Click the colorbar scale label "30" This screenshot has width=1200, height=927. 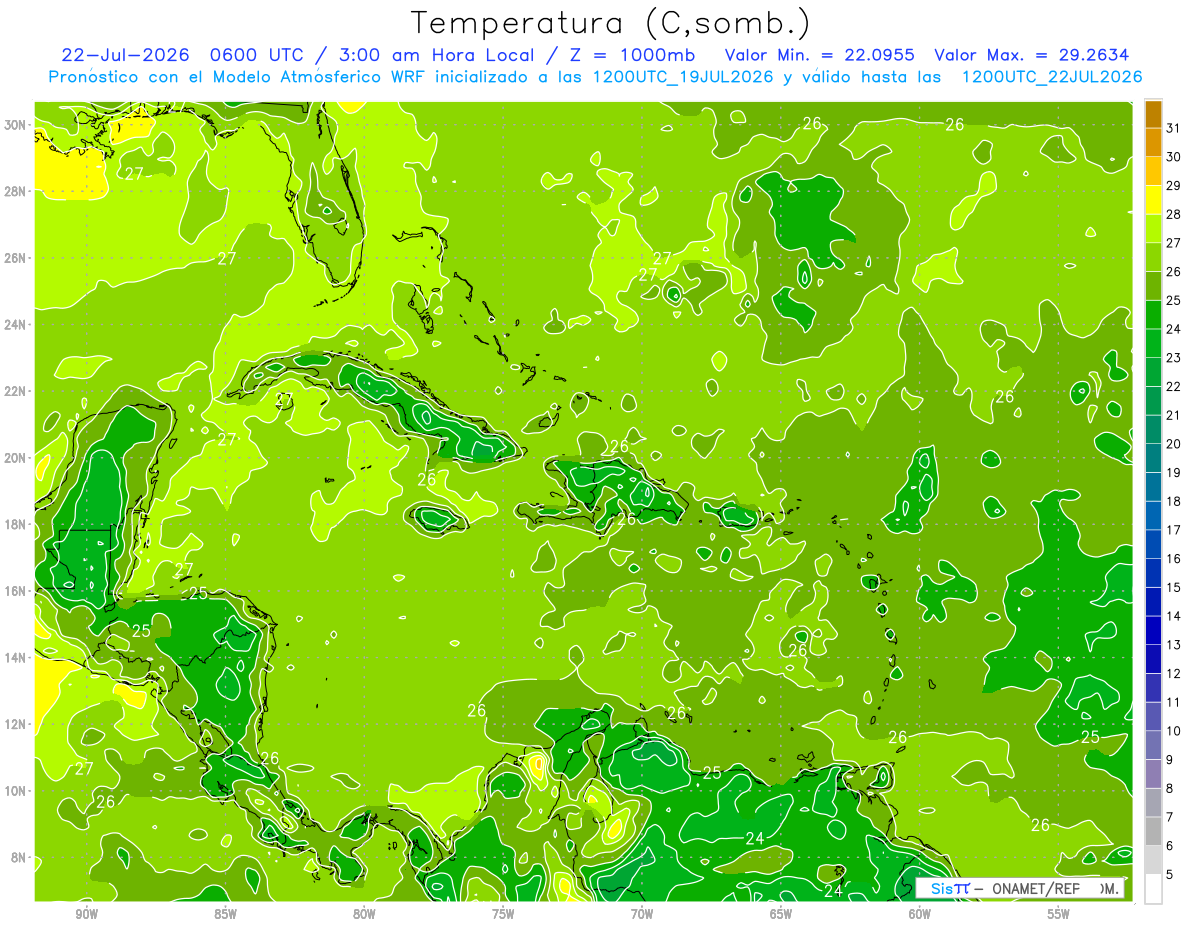[1174, 157]
